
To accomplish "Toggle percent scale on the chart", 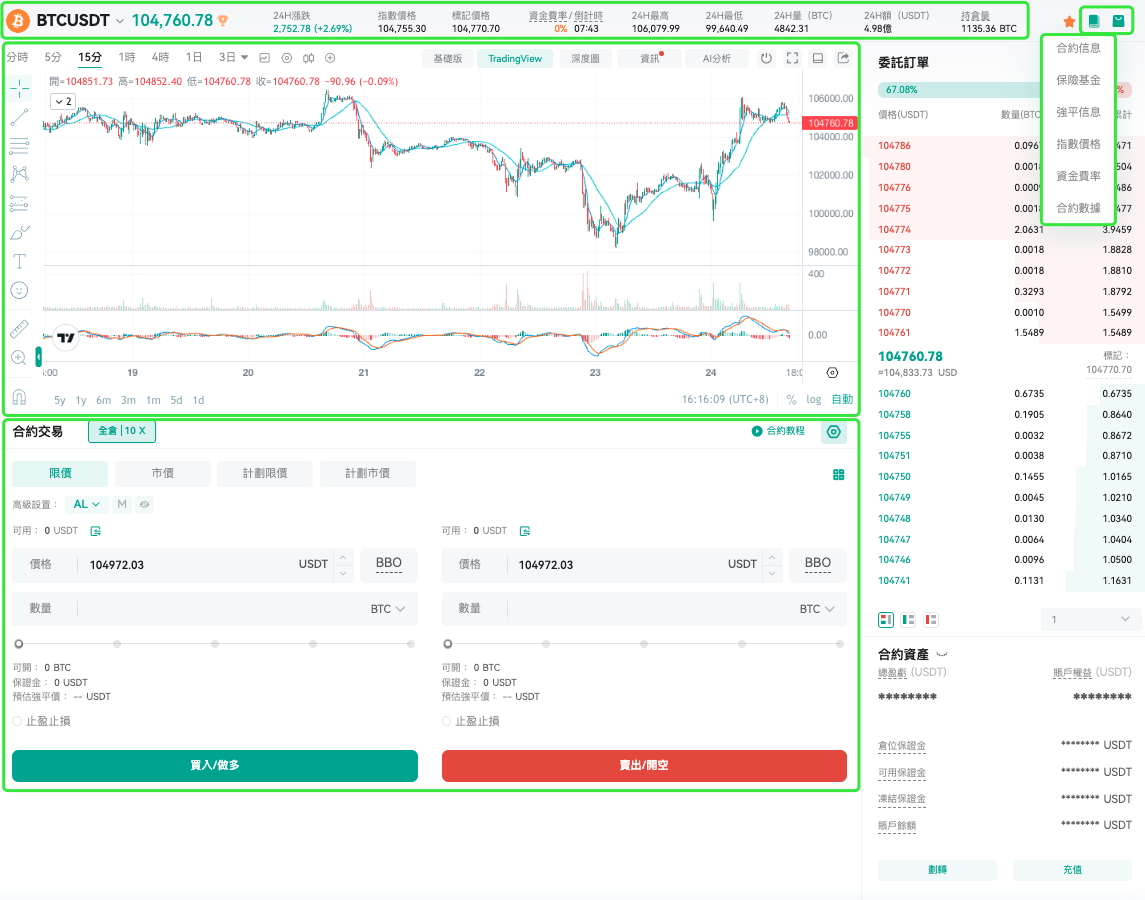I will 791,400.
